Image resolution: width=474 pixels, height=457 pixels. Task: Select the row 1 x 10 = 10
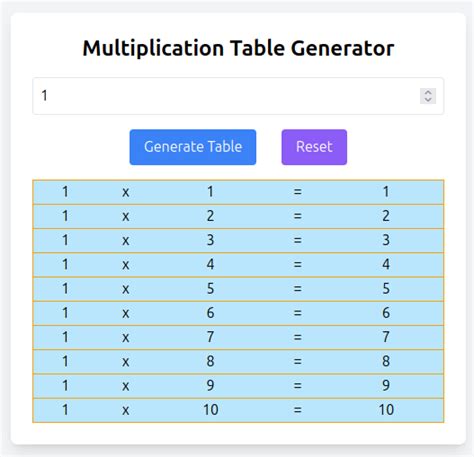pyautogui.click(x=238, y=410)
